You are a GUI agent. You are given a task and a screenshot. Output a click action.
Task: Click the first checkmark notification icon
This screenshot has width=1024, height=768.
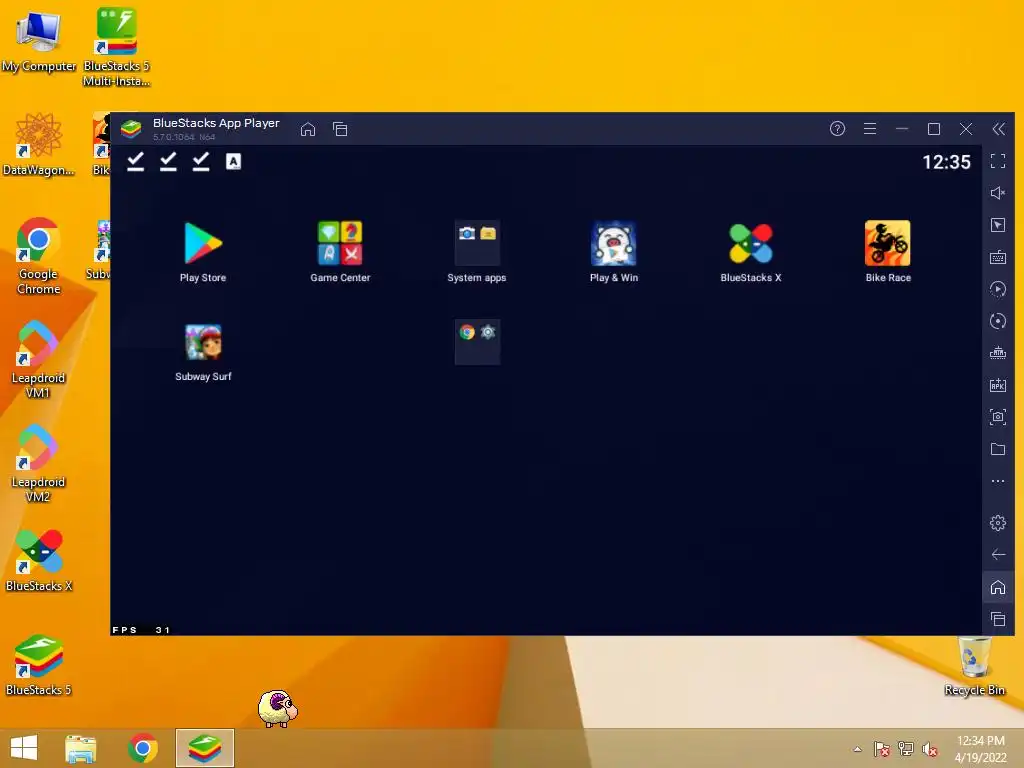(x=136, y=161)
